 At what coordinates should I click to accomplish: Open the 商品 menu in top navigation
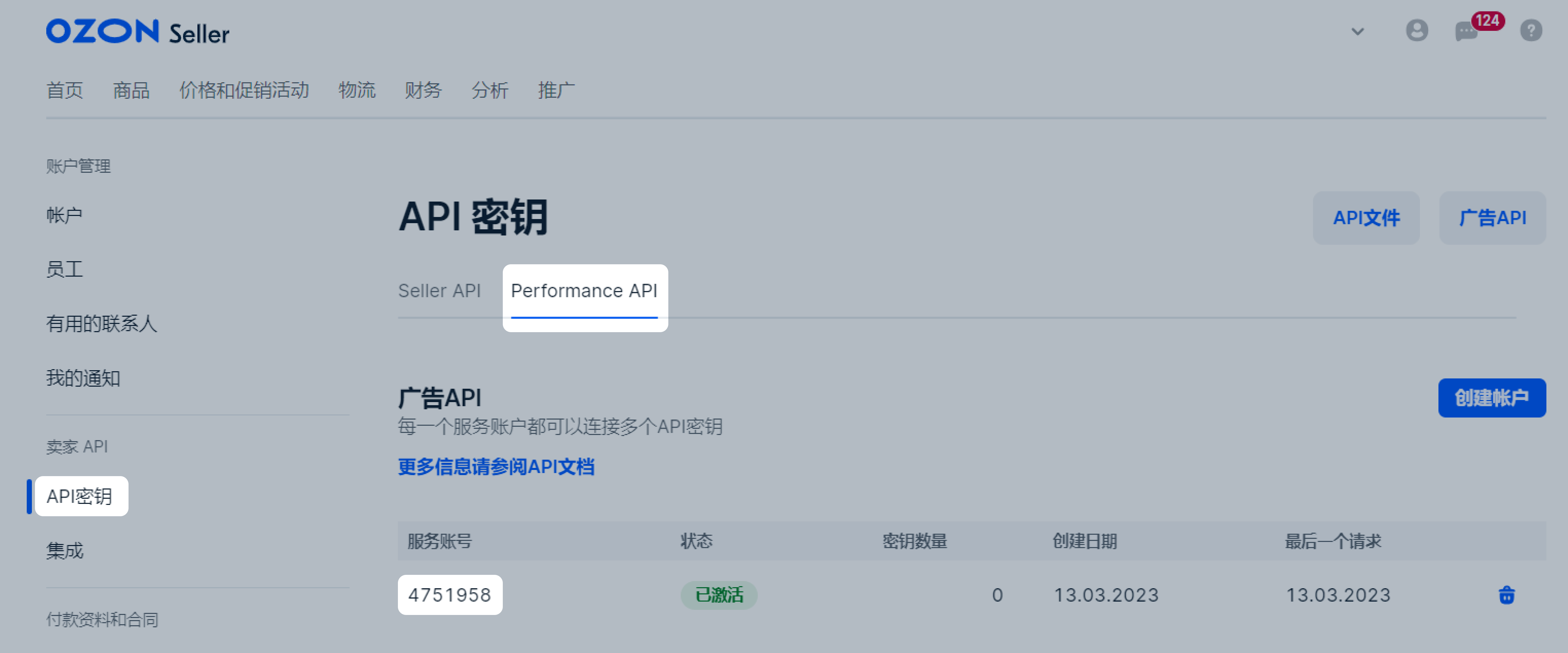coord(131,90)
